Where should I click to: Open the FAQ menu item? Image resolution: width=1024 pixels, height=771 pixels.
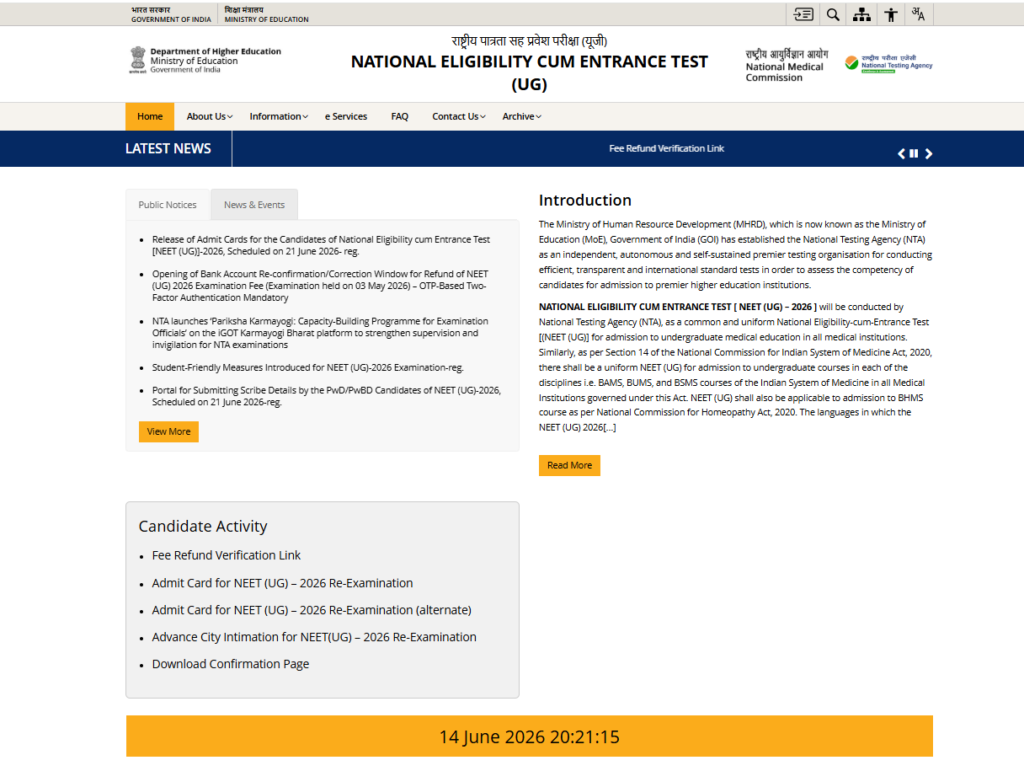(x=400, y=116)
